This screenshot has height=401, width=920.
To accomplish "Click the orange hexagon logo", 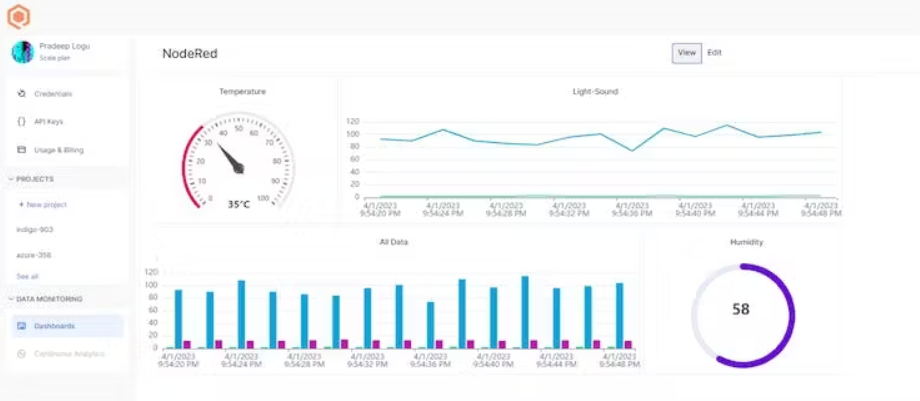I will tap(18, 16).
